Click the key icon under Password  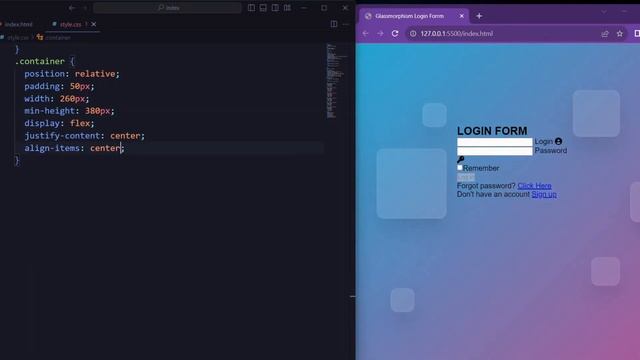pos(460,159)
